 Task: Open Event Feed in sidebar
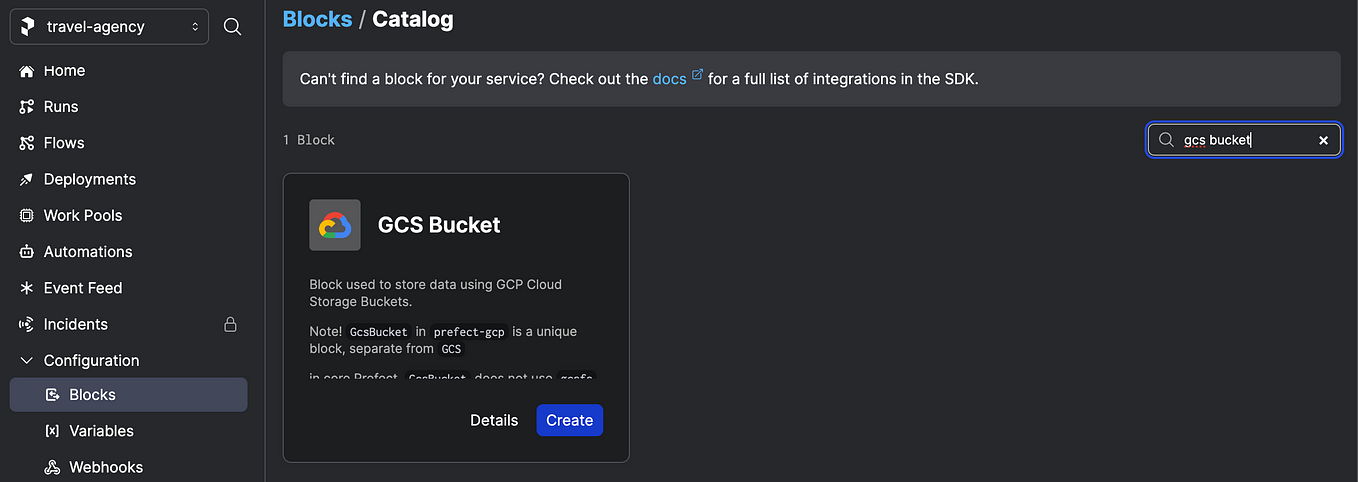tap(83, 288)
